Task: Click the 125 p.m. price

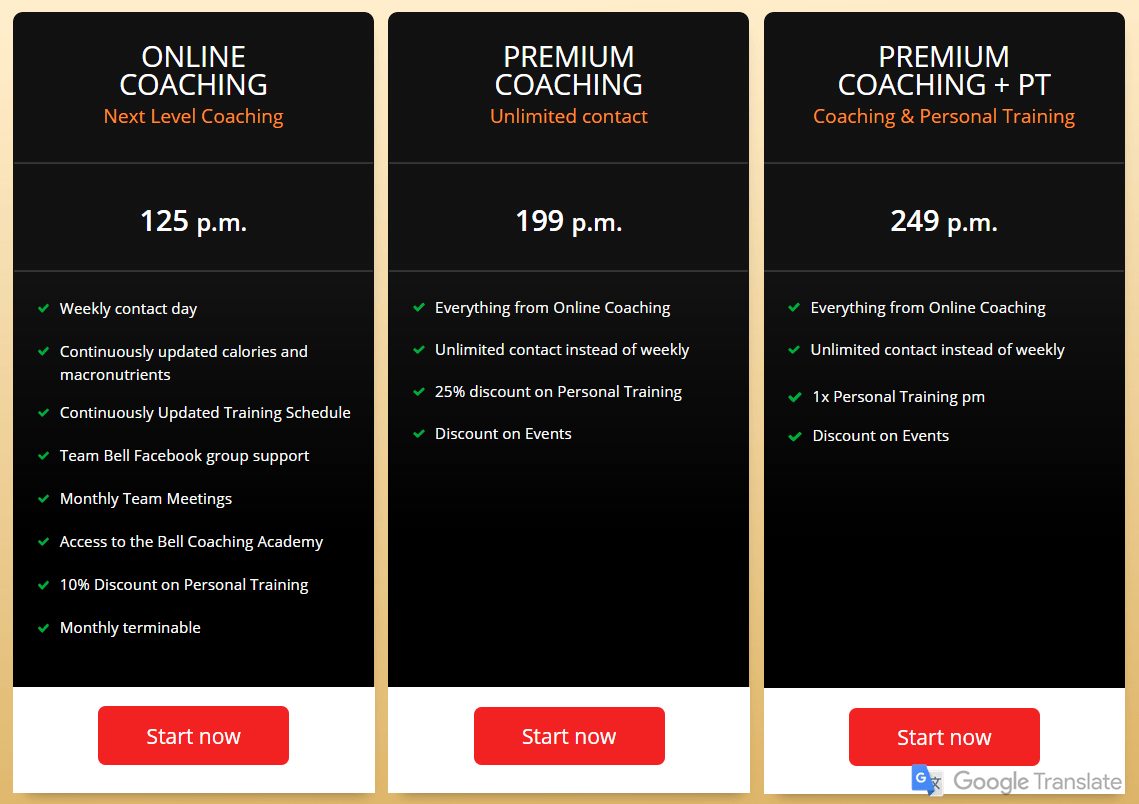Action: 193,220
